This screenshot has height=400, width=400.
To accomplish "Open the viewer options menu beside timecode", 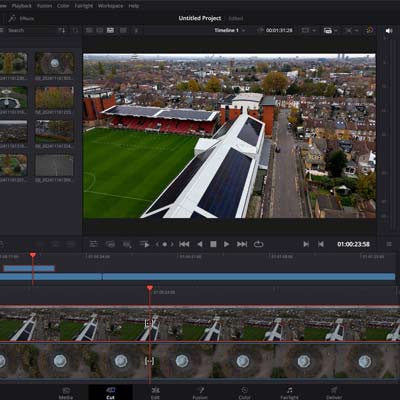I will coord(389,244).
